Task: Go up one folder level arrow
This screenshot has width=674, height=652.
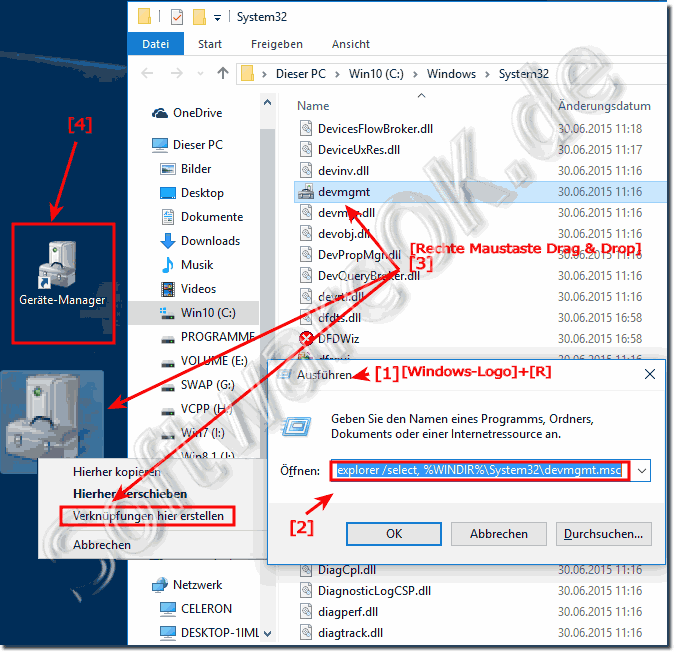Action: pos(223,73)
